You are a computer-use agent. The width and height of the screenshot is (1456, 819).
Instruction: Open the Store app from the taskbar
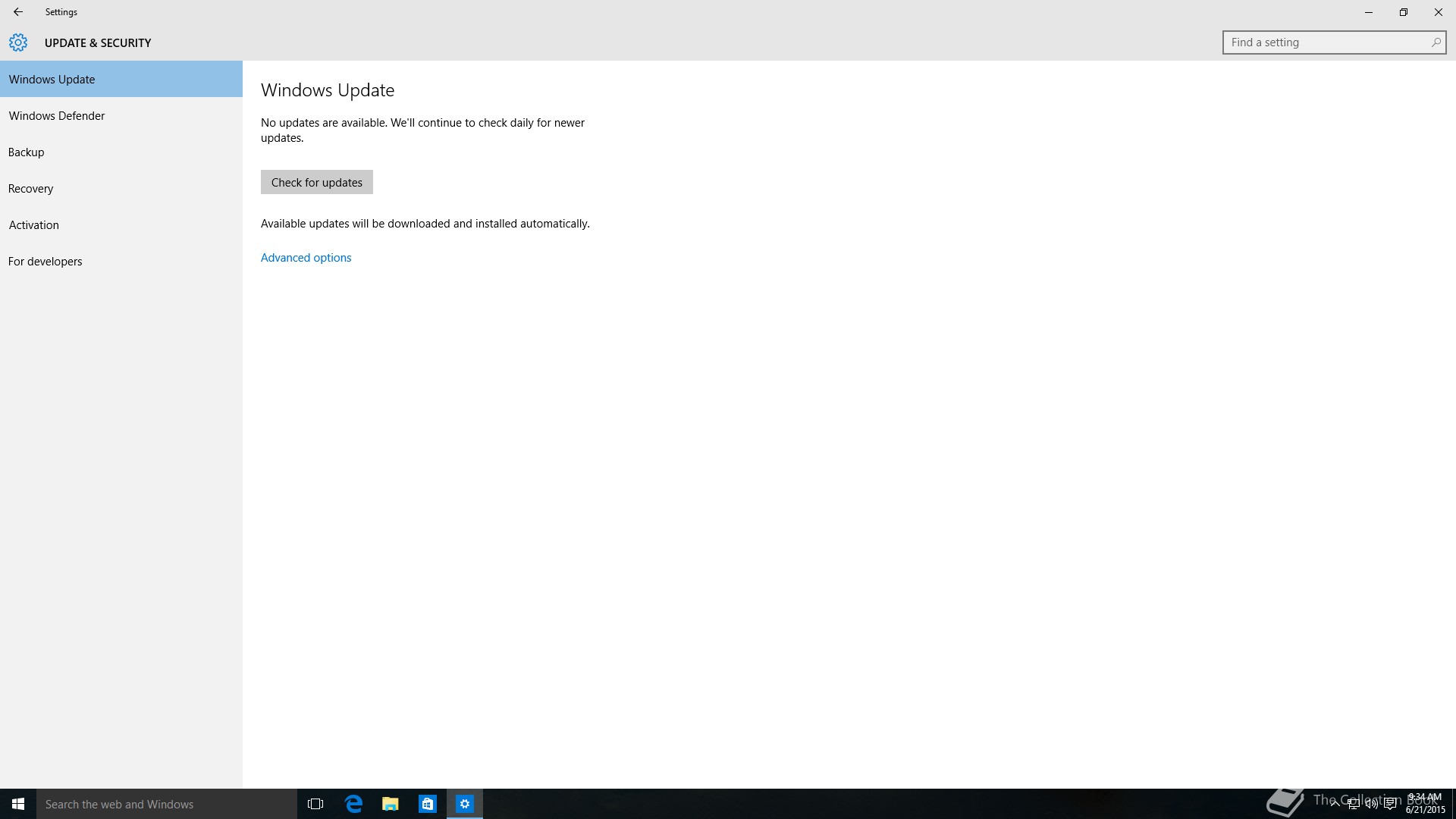[x=428, y=804]
